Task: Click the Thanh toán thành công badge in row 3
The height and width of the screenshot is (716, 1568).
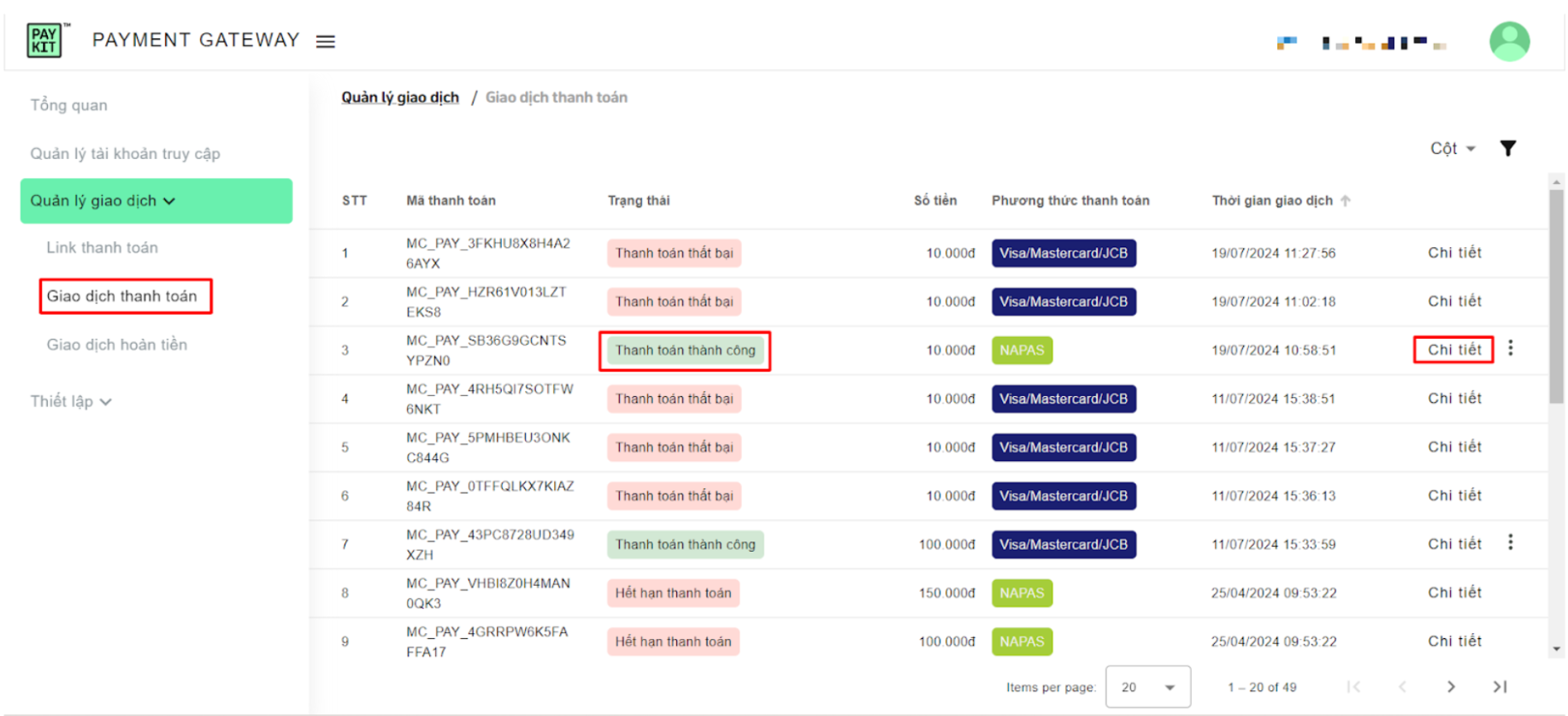Action: (686, 351)
